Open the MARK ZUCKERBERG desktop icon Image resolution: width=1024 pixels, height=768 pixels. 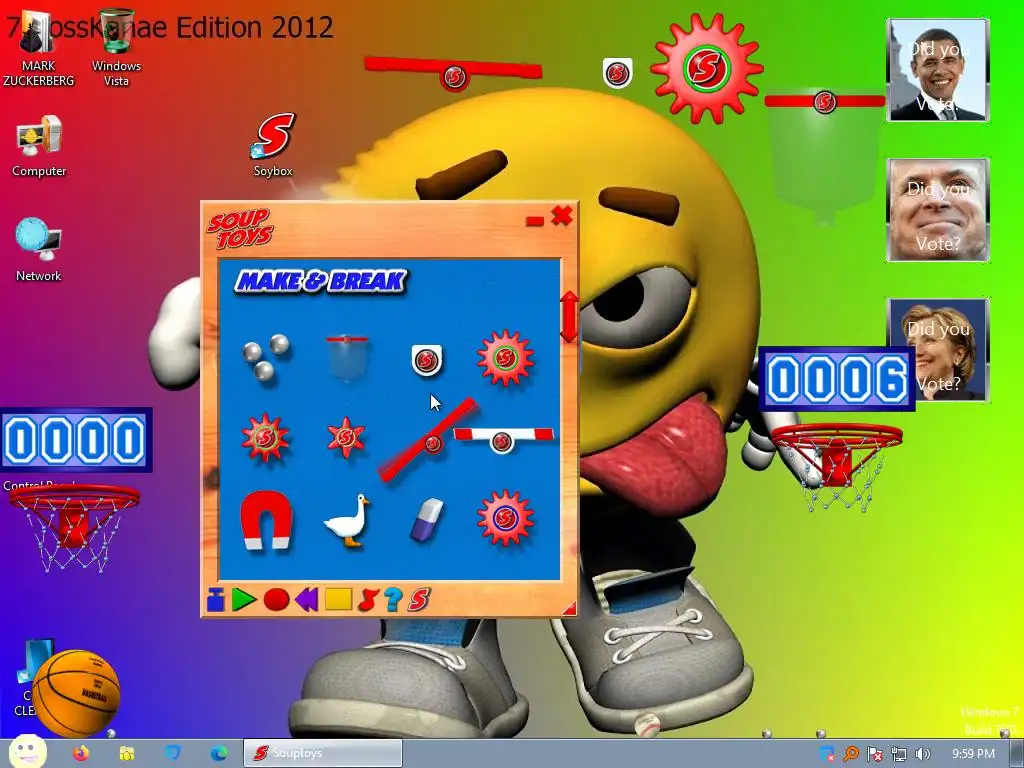(39, 48)
